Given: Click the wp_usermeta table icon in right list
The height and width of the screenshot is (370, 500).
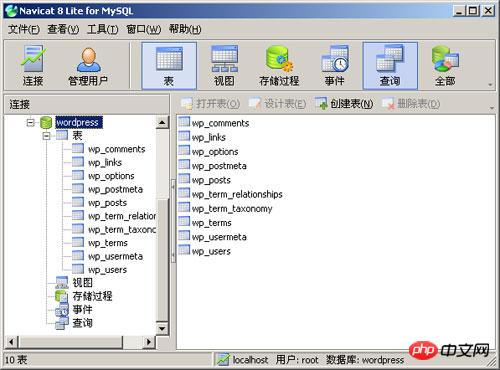Looking at the screenshot, I should coord(184,236).
